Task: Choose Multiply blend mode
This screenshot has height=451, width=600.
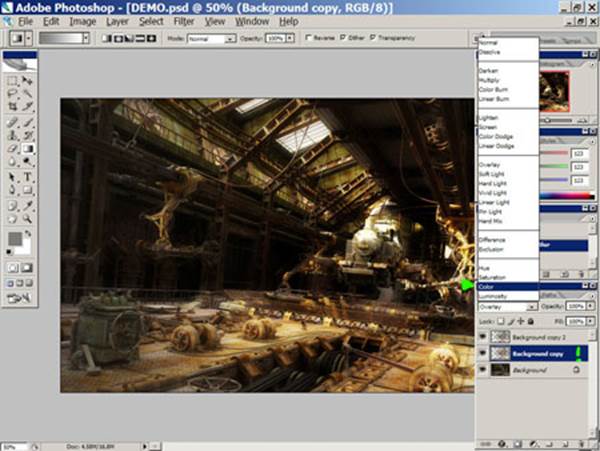Action: (508, 80)
